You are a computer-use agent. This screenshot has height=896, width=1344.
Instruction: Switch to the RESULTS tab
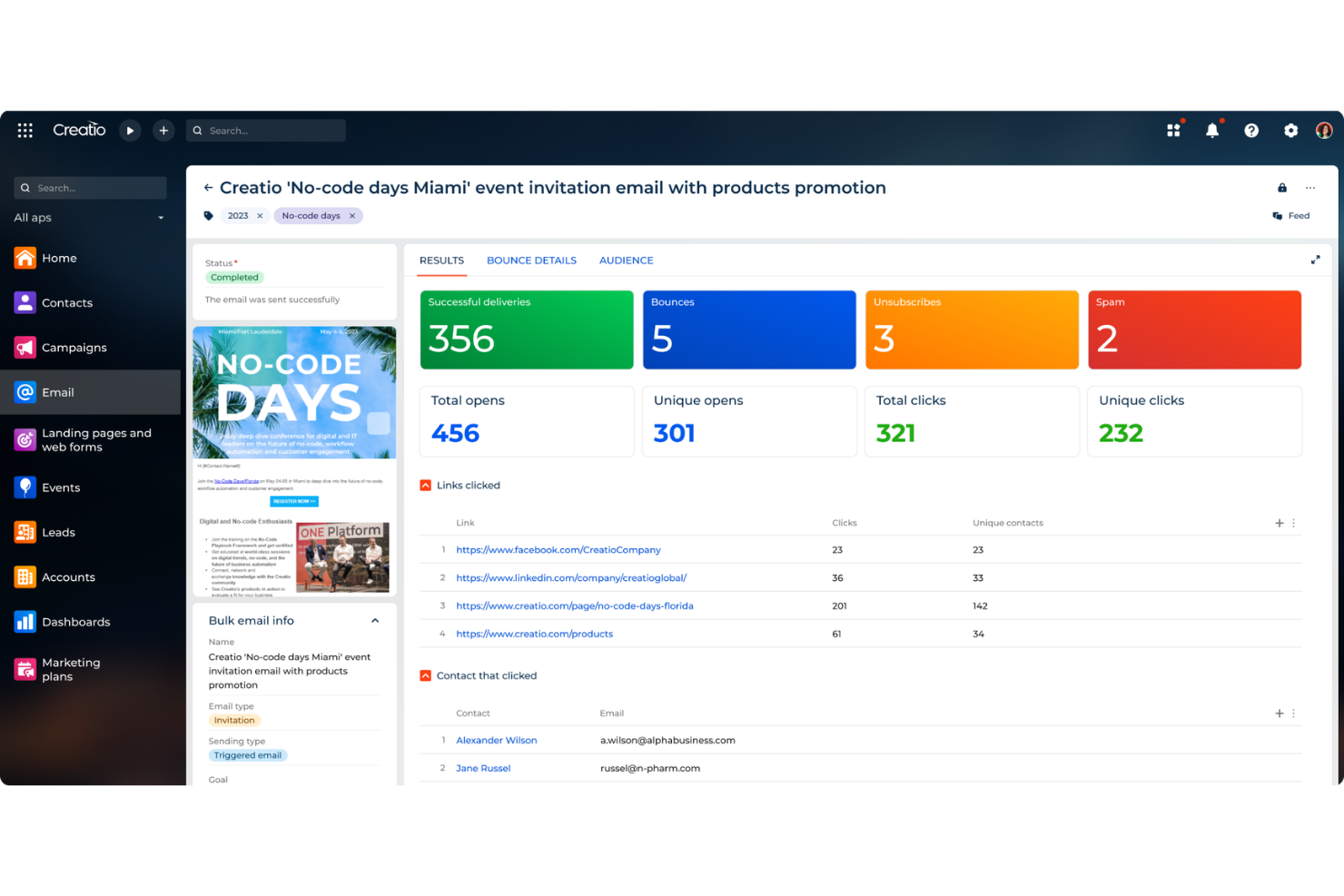pos(441,261)
